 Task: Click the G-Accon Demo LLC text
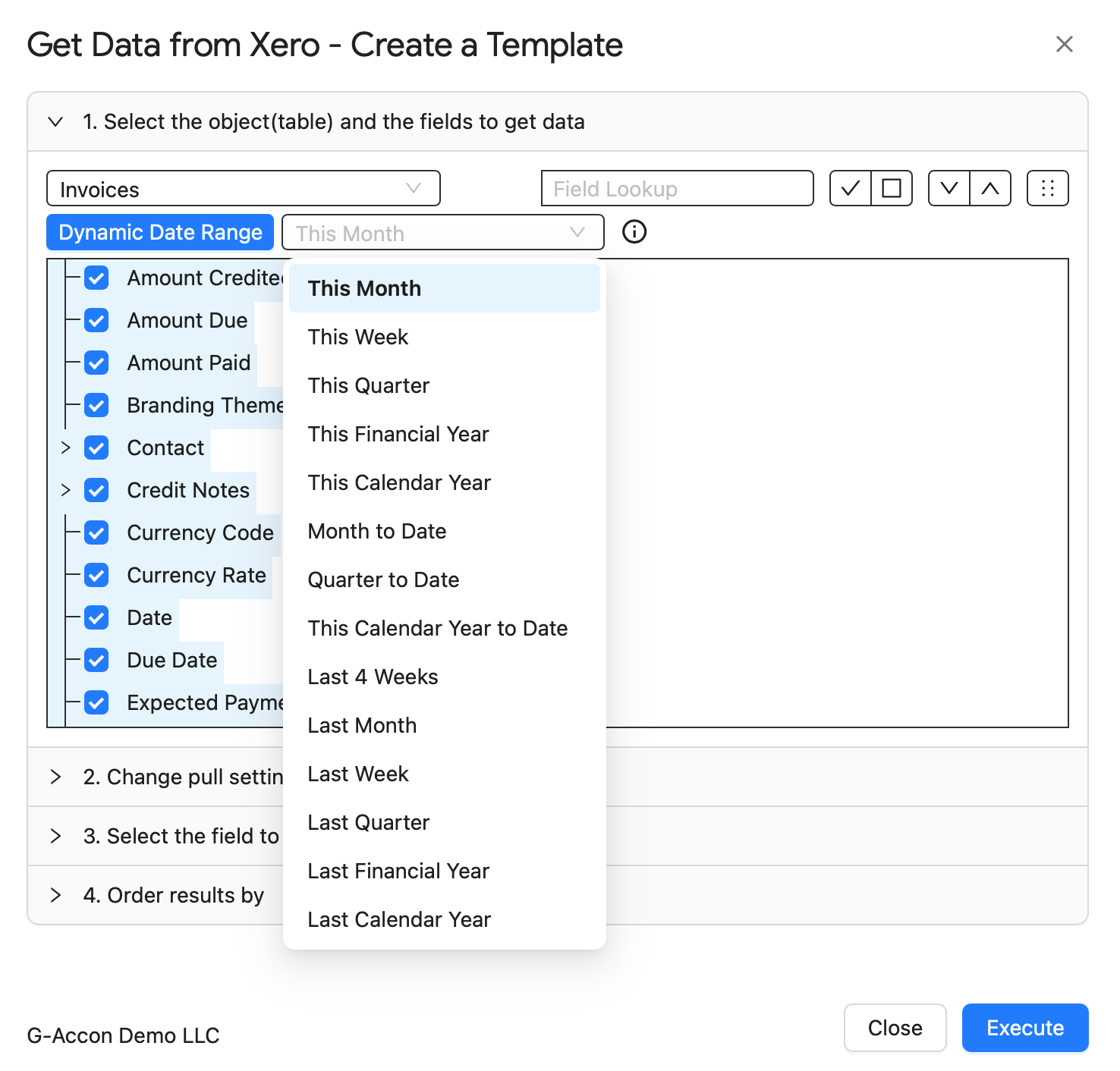click(123, 1035)
